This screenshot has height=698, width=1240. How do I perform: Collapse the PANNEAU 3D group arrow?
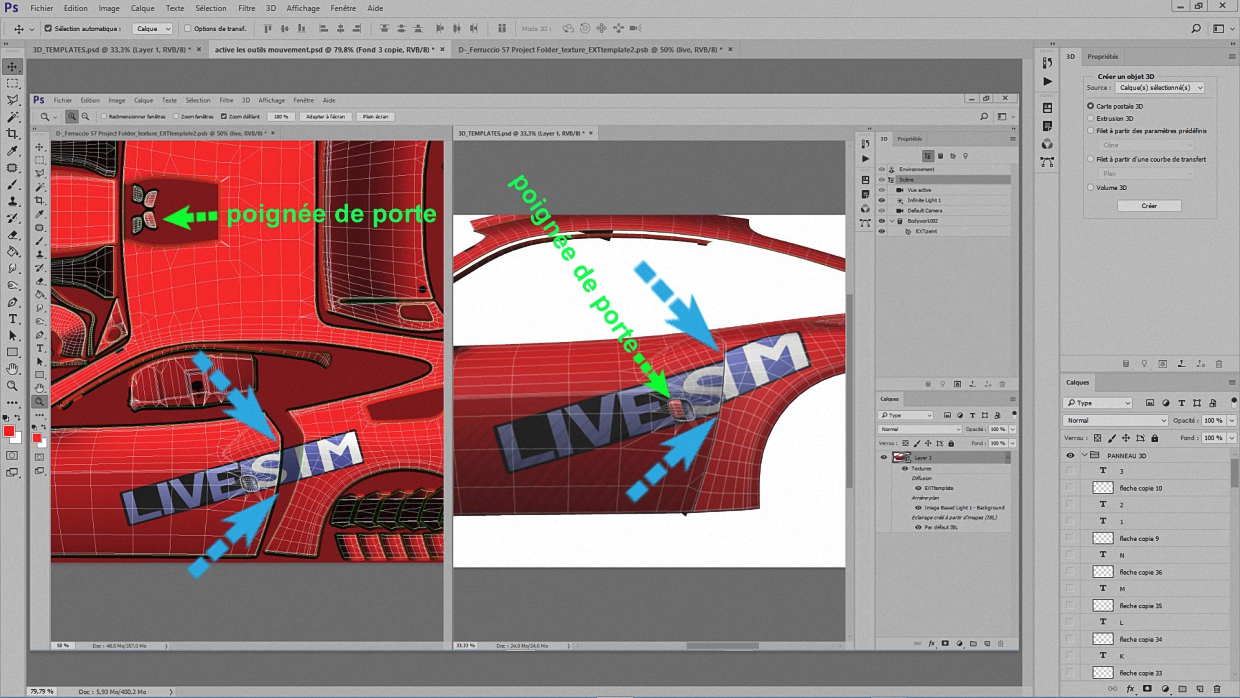[1084, 455]
